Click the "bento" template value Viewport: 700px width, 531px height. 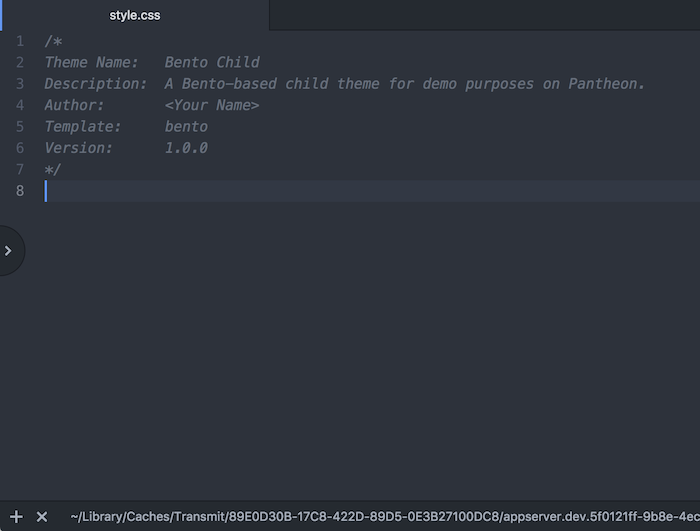pyautogui.click(x=186, y=127)
